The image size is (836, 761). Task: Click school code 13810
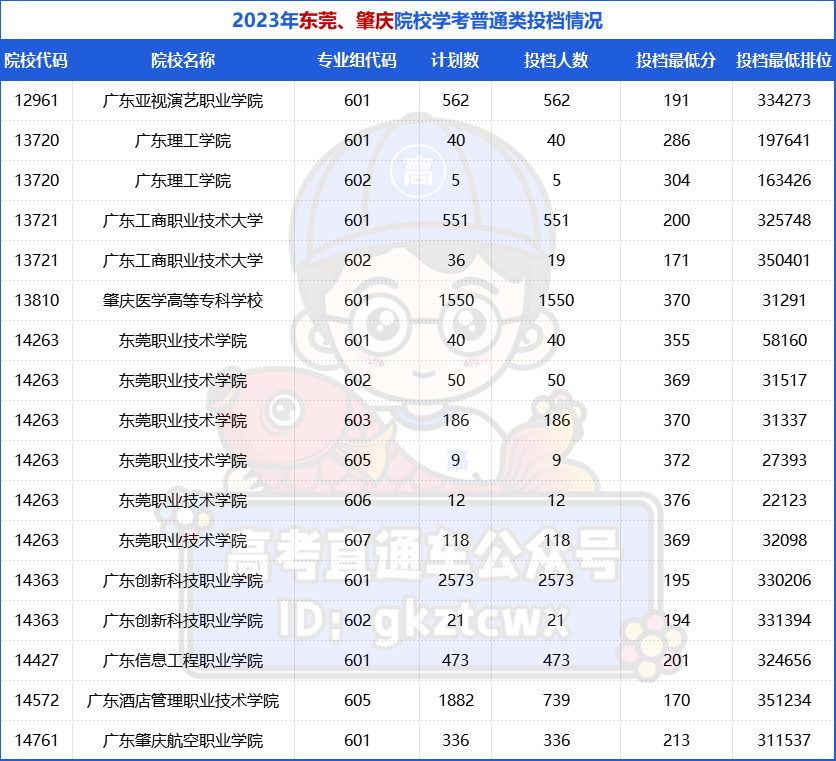pos(36,300)
